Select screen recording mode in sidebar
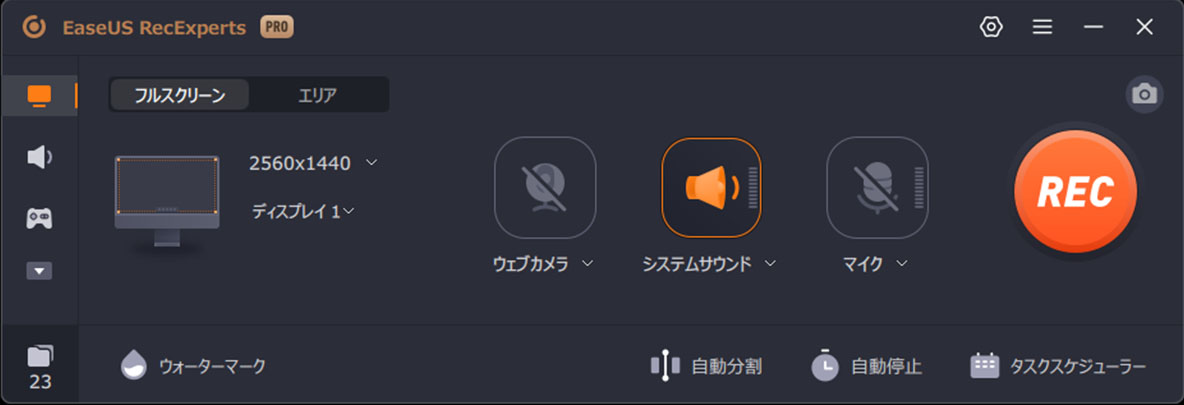 tap(39, 95)
